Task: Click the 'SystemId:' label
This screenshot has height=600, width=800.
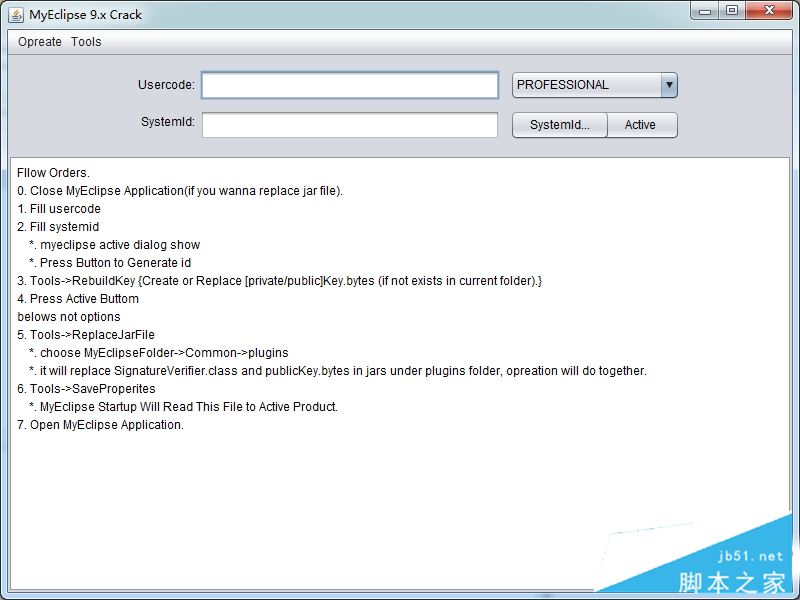Action: (168, 122)
